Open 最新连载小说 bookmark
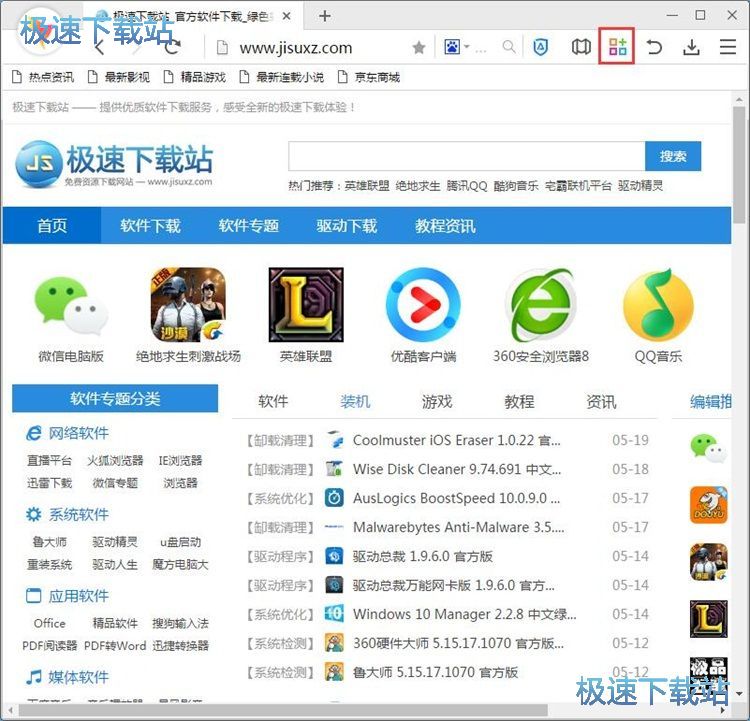Image resolution: width=750 pixels, height=721 pixels. click(281, 77)
